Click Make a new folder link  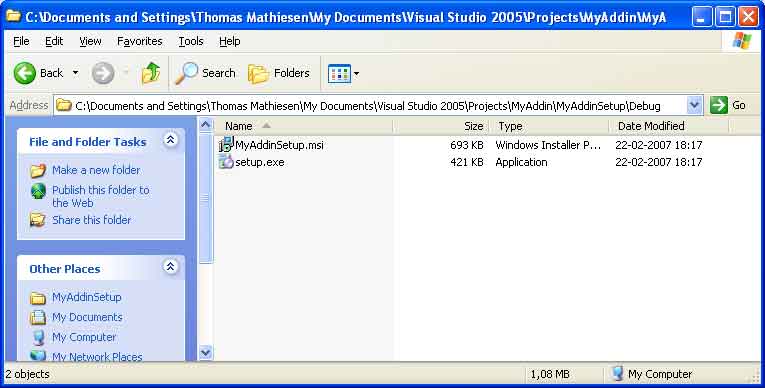96,170
